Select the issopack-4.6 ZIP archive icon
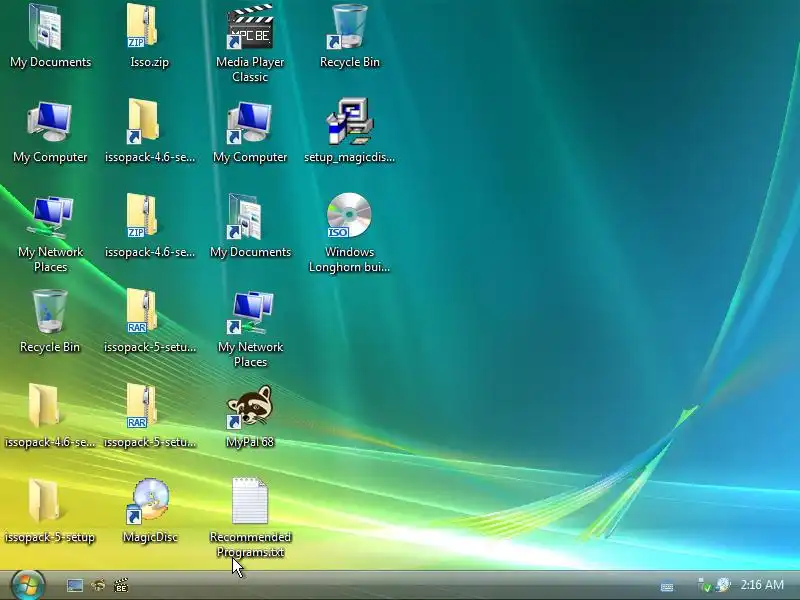This screenshot has height=600, width=800. [142, 215]
